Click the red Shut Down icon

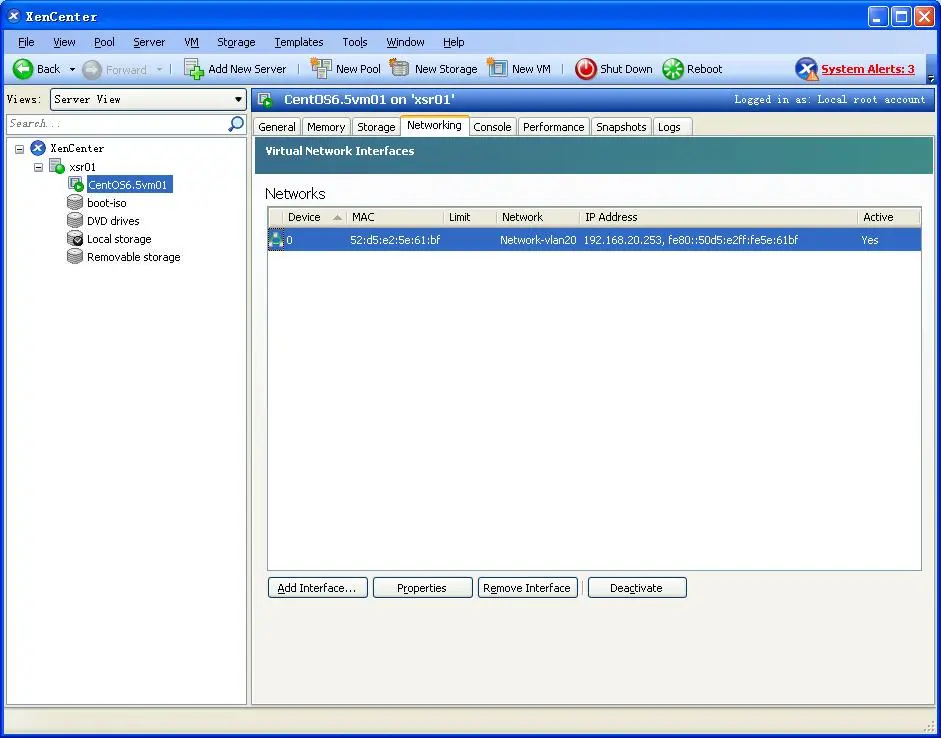[586, 69]
